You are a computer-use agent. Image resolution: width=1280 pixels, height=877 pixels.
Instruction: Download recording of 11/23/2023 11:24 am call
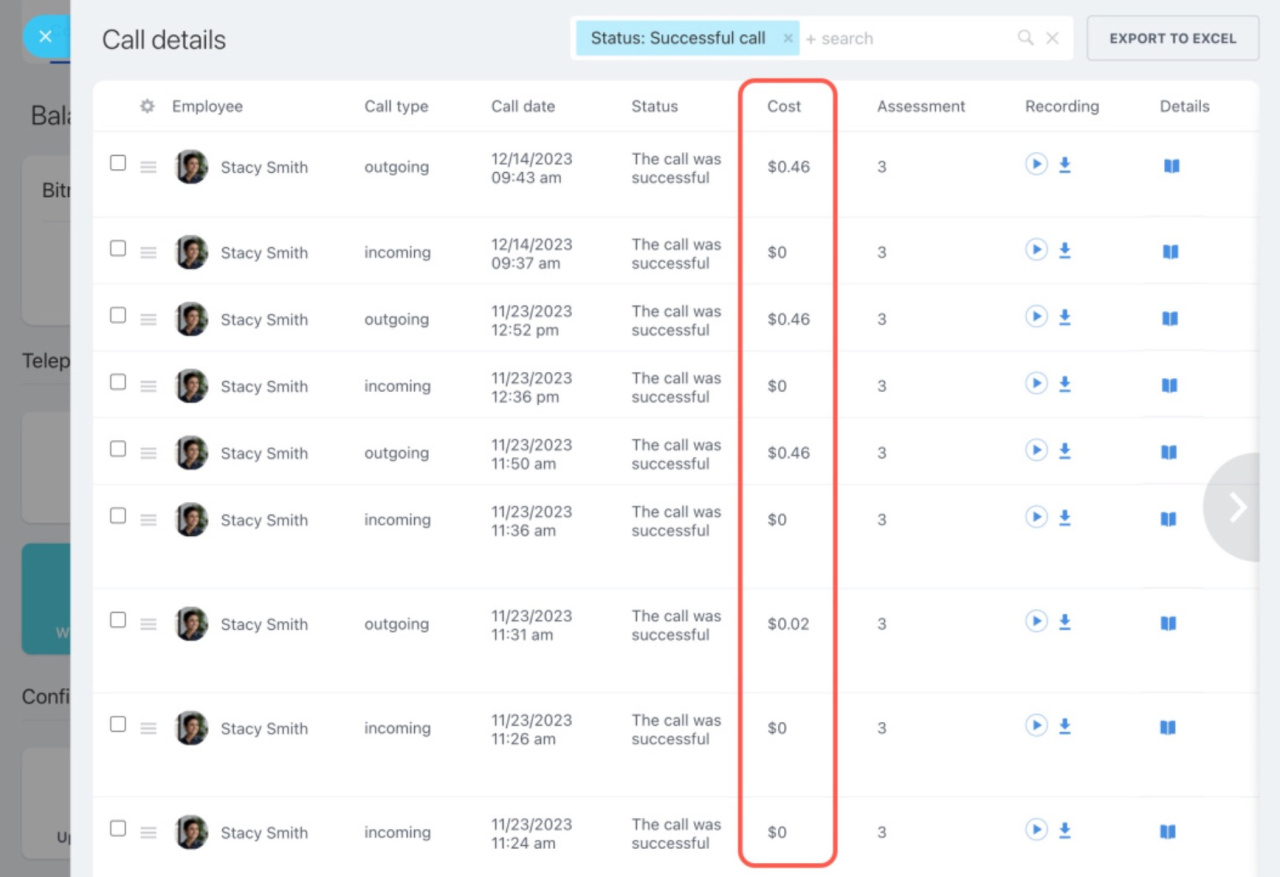[1065, 830]
